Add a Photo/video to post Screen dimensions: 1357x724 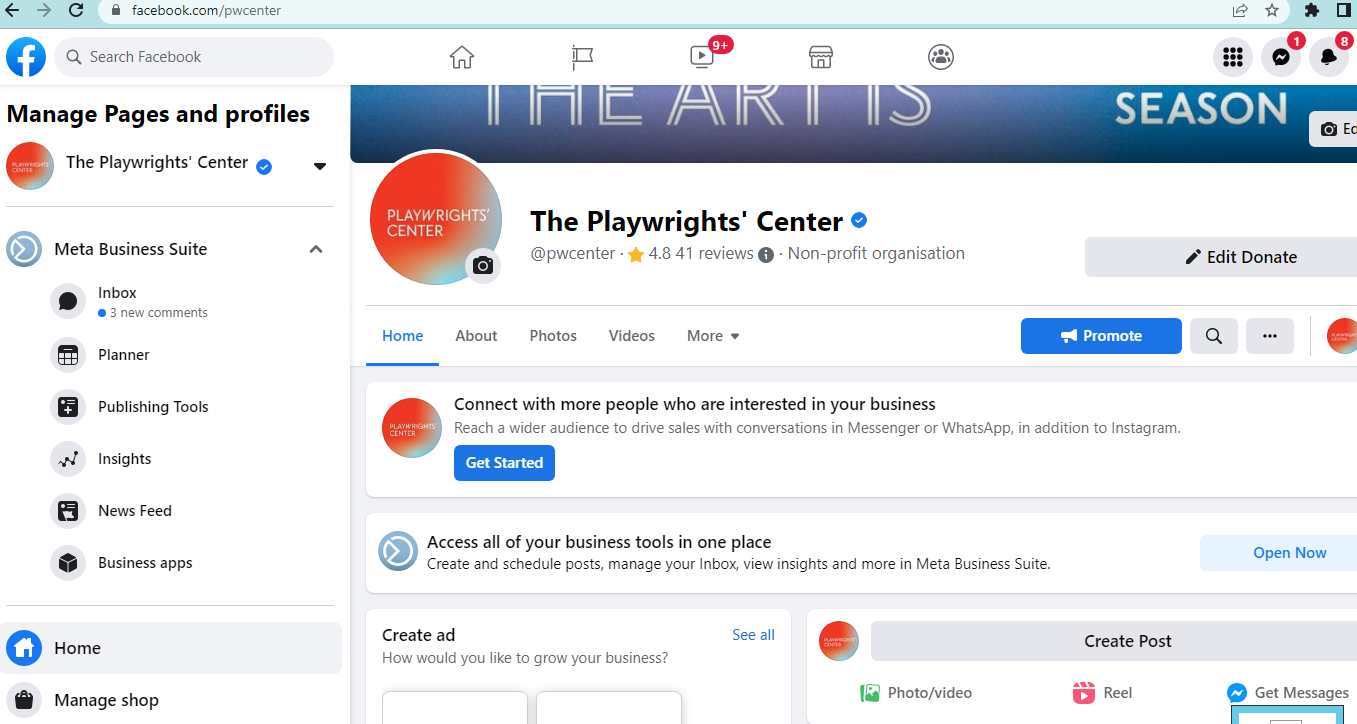click(916, 693)
